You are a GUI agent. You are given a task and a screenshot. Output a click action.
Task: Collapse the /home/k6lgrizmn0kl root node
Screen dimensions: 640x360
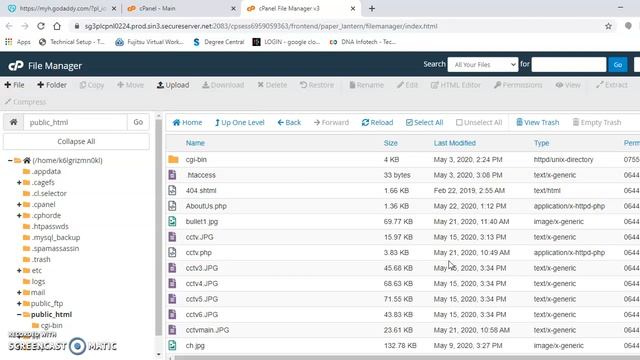[x=10, y=160]
